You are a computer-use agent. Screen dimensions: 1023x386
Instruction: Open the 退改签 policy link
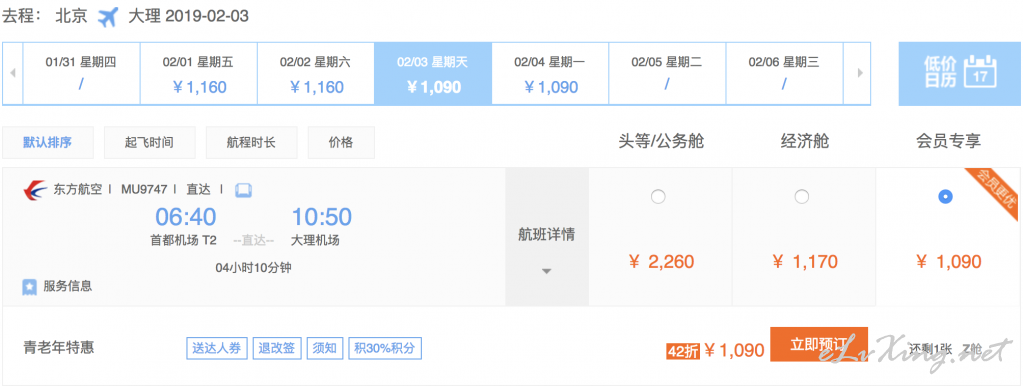(x=276, y=348)
